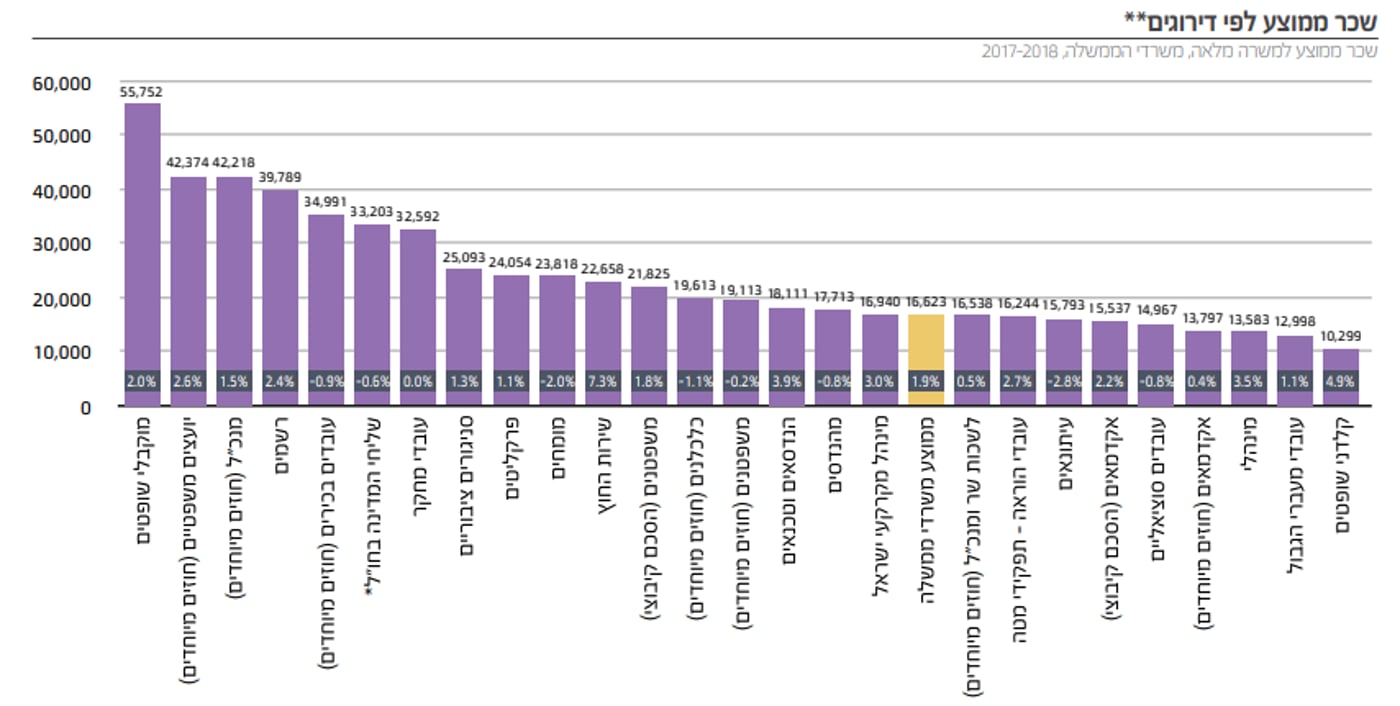Select the '10,000' vertical axis label
Screen dimensions: 1400x706
tap(62, 352)
